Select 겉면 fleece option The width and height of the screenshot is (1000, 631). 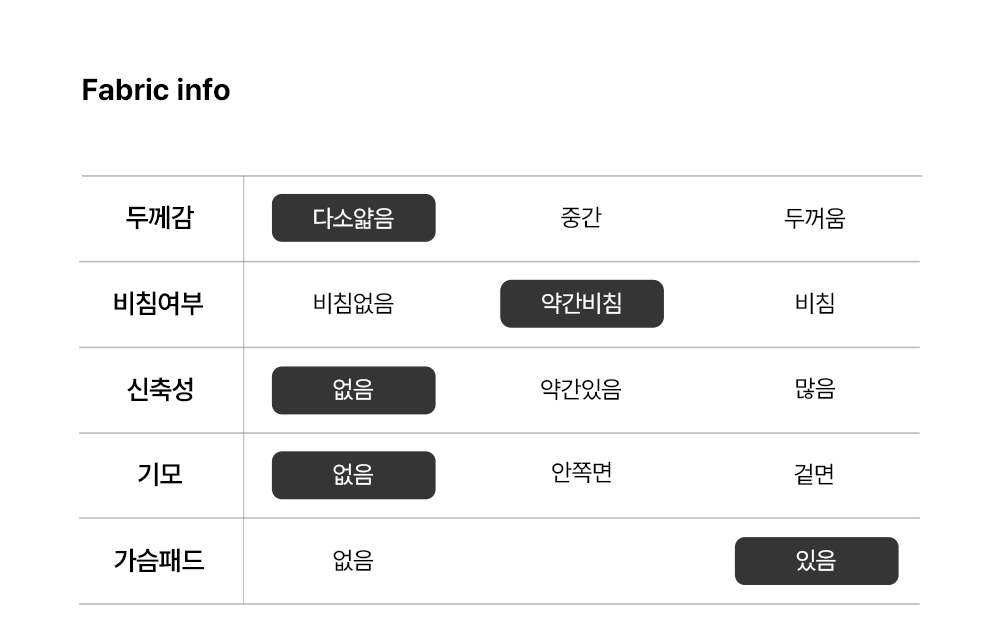(814, 474)
